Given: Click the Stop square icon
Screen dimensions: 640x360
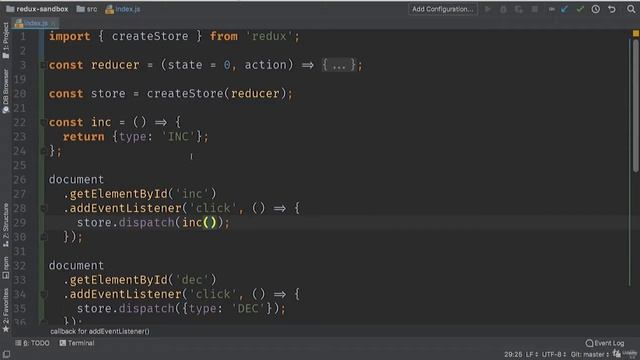Looking at the screenshot, I should (534, 9).
